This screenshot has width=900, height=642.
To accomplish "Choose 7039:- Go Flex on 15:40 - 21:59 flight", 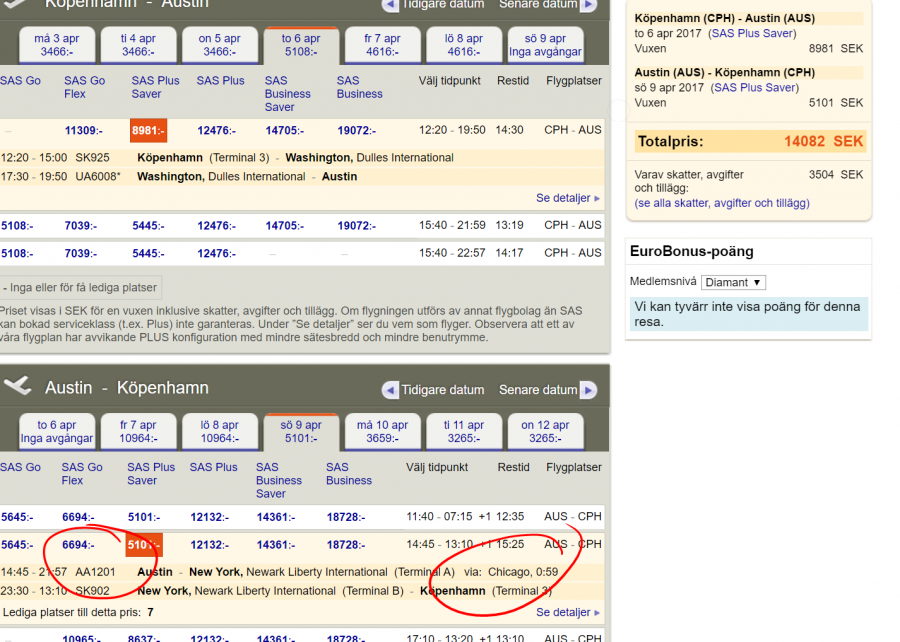I will pos(81,226).
